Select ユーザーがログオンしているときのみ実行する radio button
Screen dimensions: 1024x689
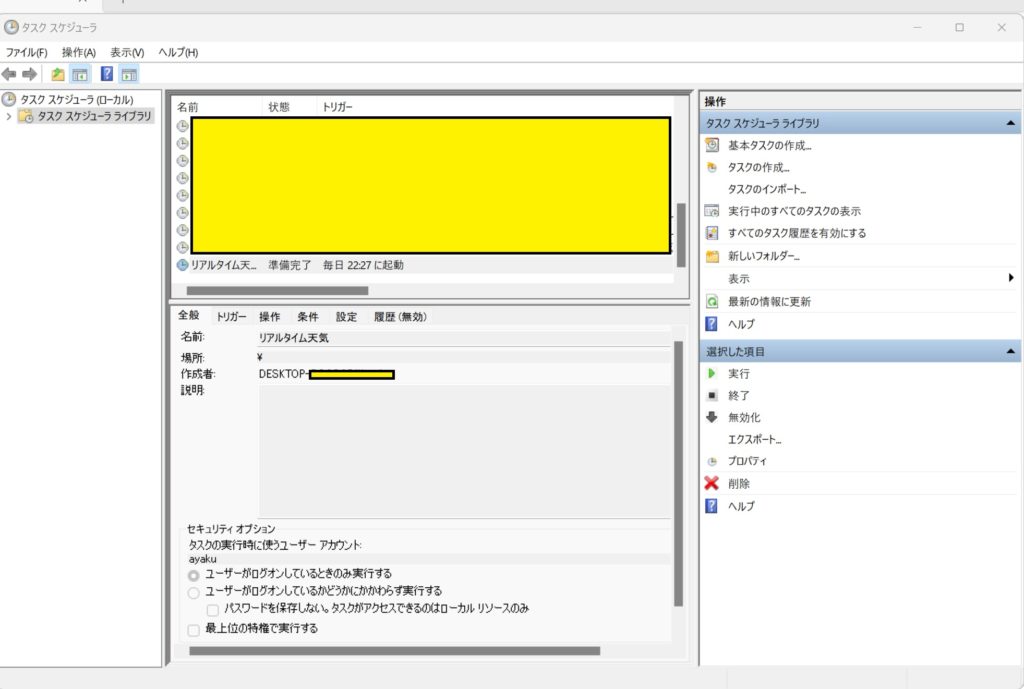194,574
